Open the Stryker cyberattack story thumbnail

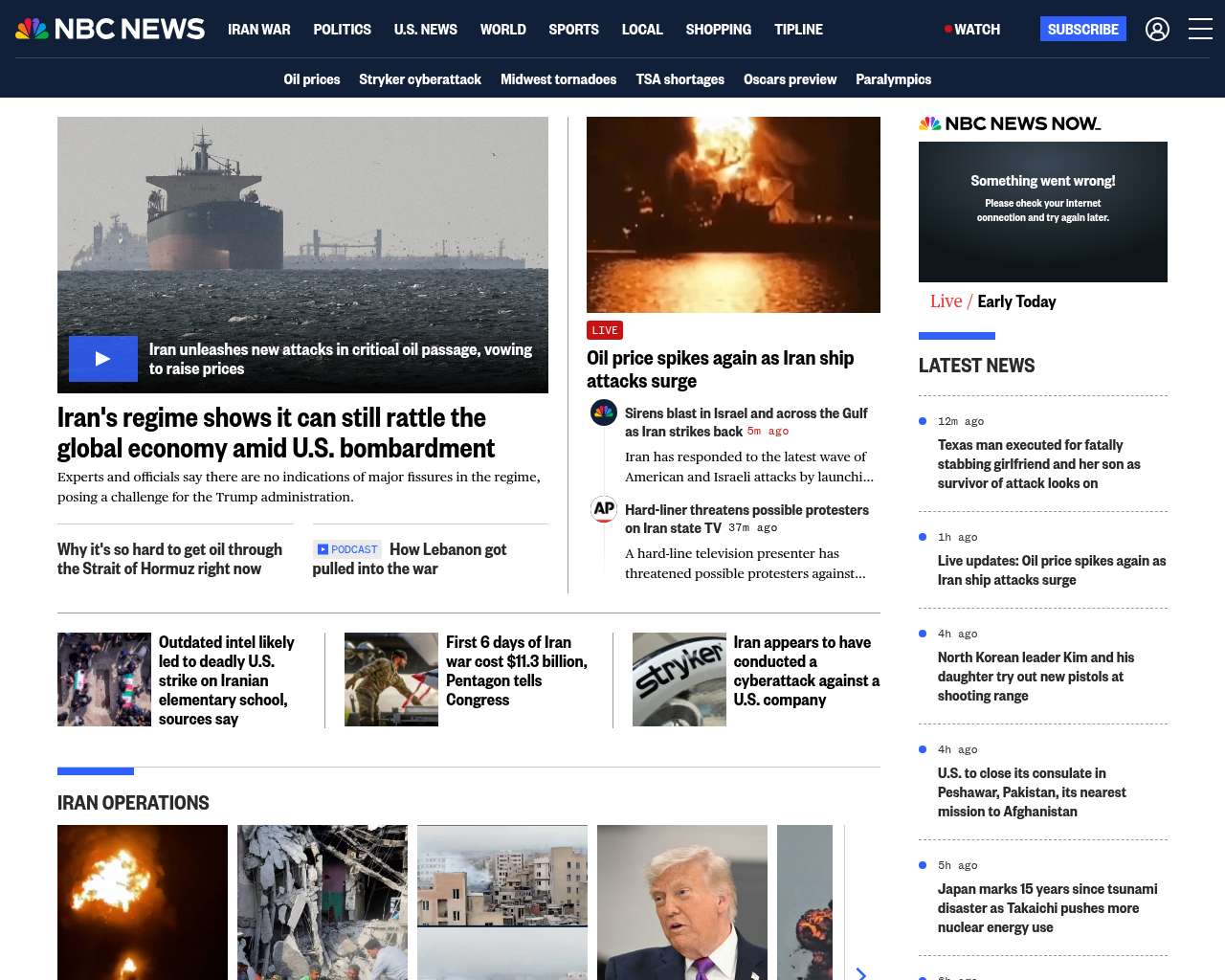[x=679, y=679]
